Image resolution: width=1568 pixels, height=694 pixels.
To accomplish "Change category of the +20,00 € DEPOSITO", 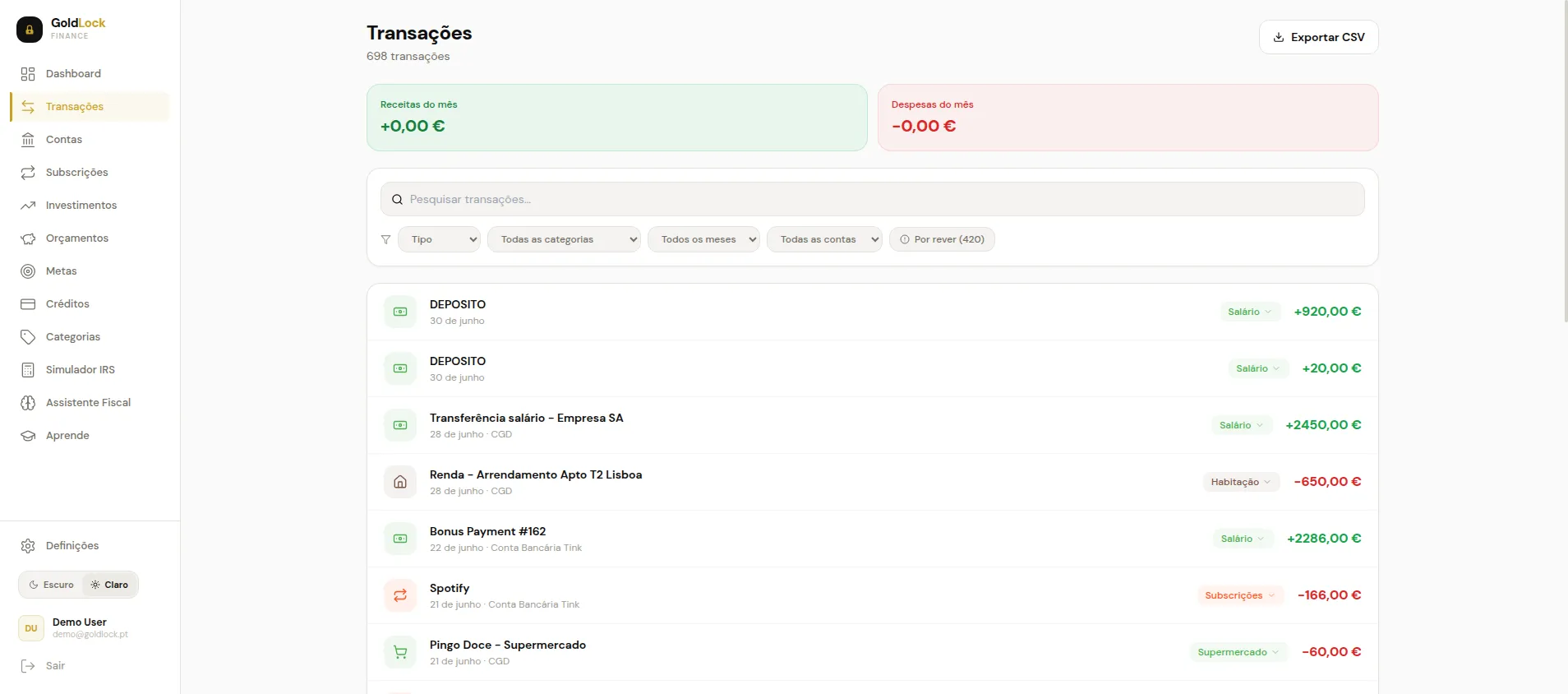I will click(1258, 368).
